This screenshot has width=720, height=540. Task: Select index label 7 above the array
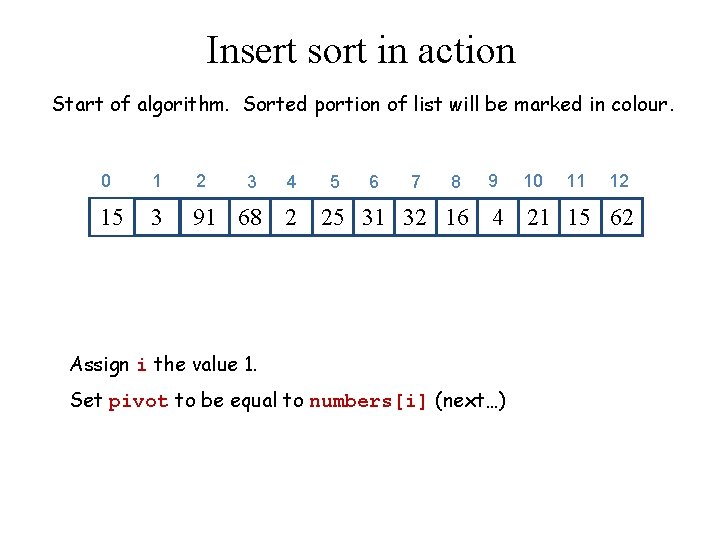coord(415,182)
